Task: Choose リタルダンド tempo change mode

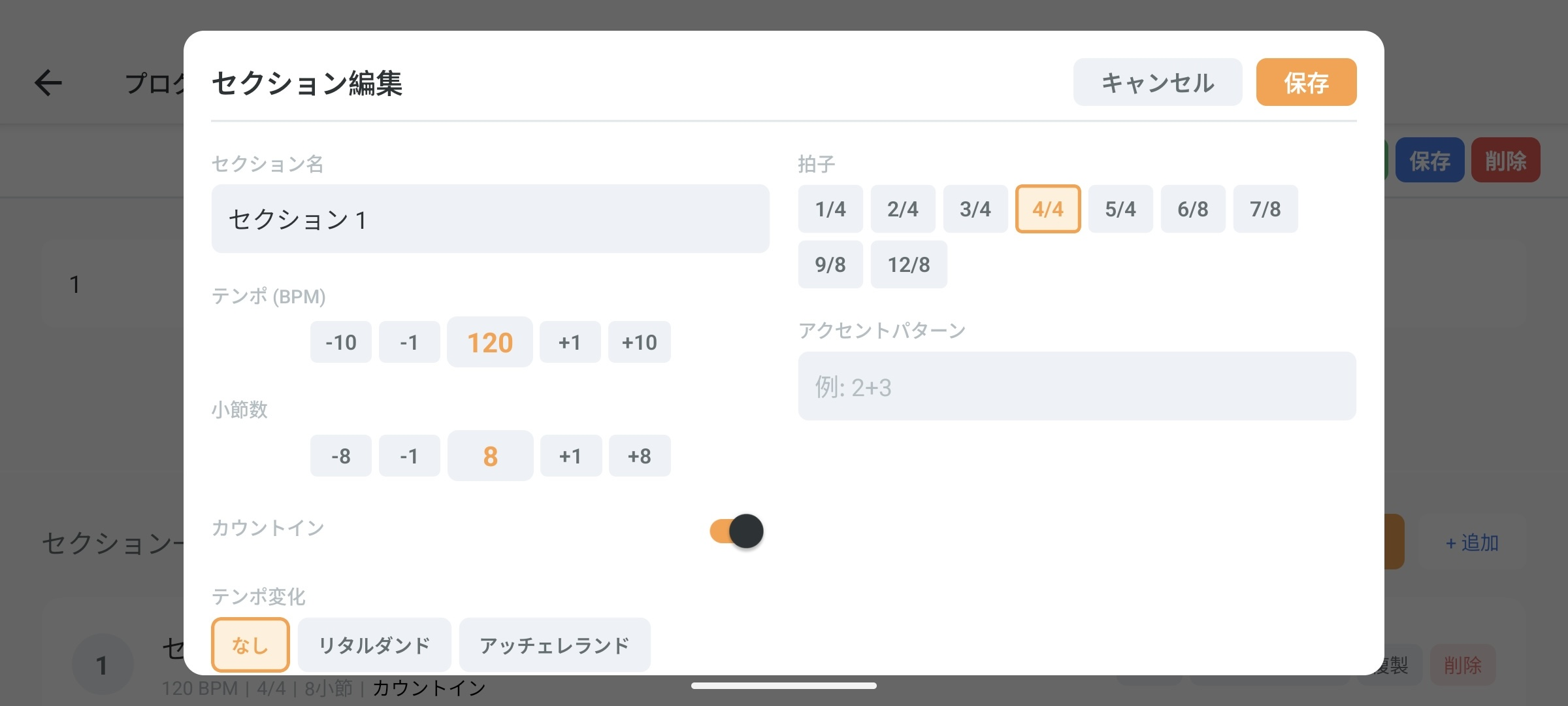Action: click(x=374, y=645)
